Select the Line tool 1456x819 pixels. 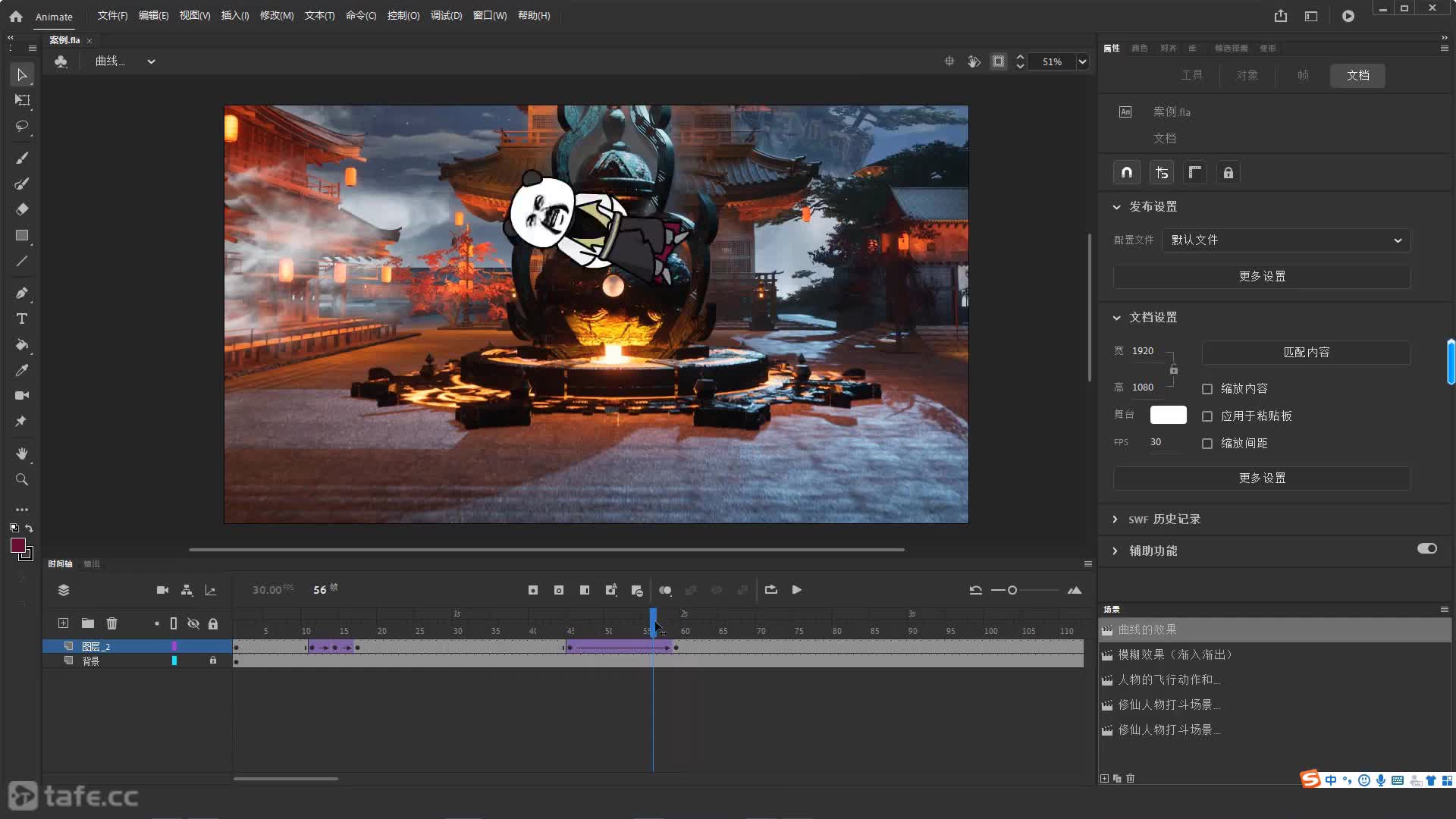click(22, 261)
